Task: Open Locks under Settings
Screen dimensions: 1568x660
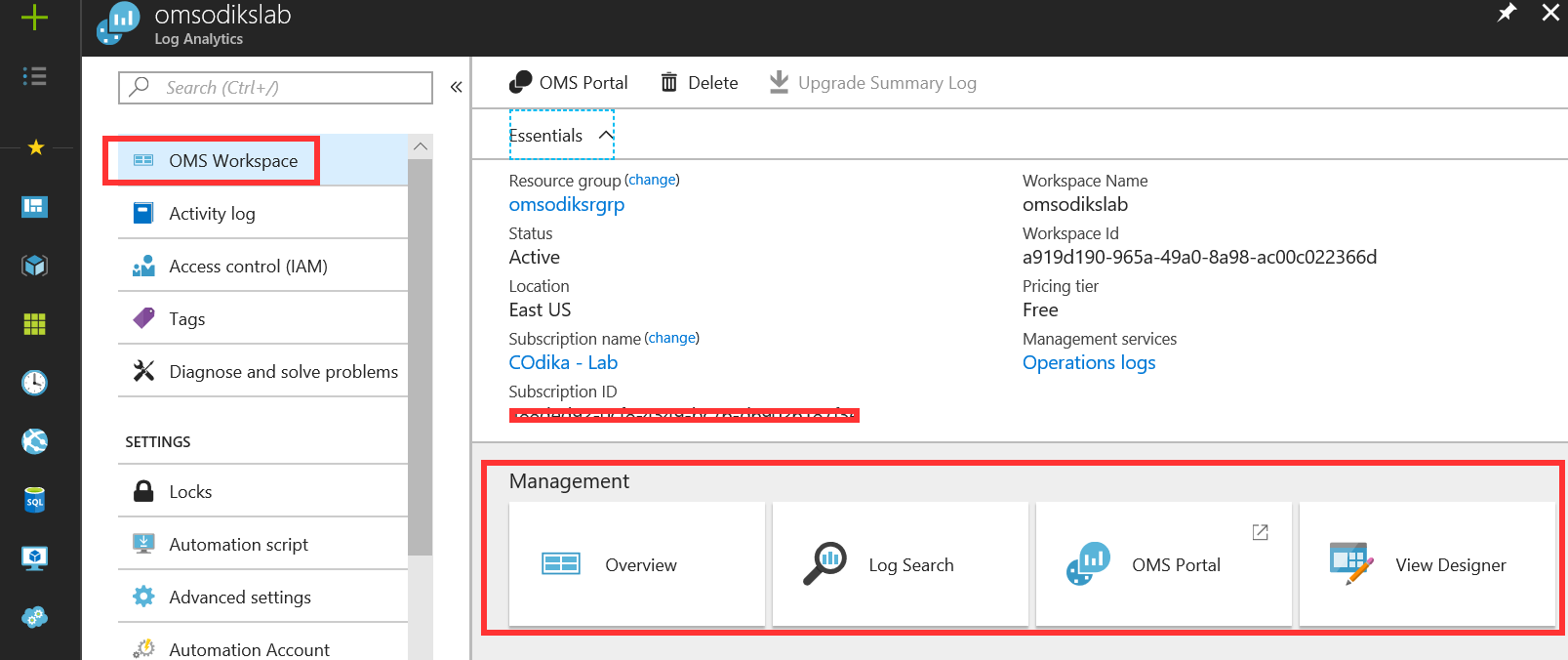Action: [x=263, y=491]
